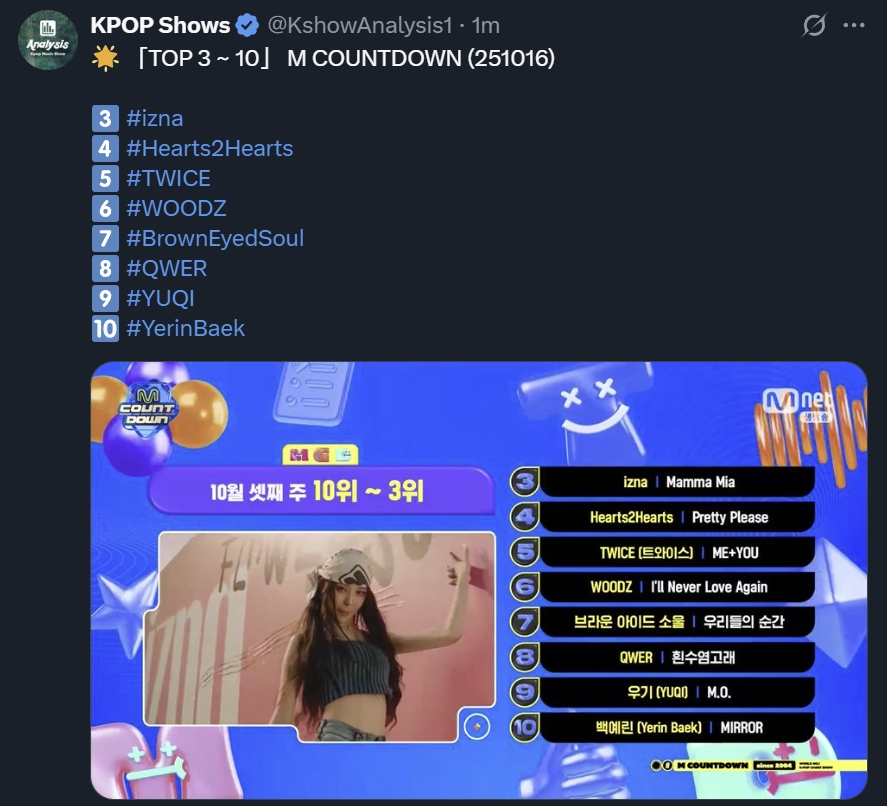Open the #Hearts2Hearts hashtag
This screenshot has height=806, width=887.
[x=210, y=149]
